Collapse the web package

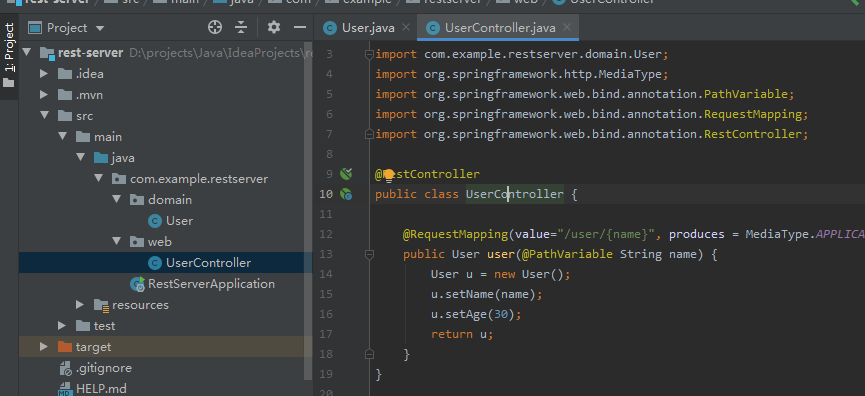117,242
